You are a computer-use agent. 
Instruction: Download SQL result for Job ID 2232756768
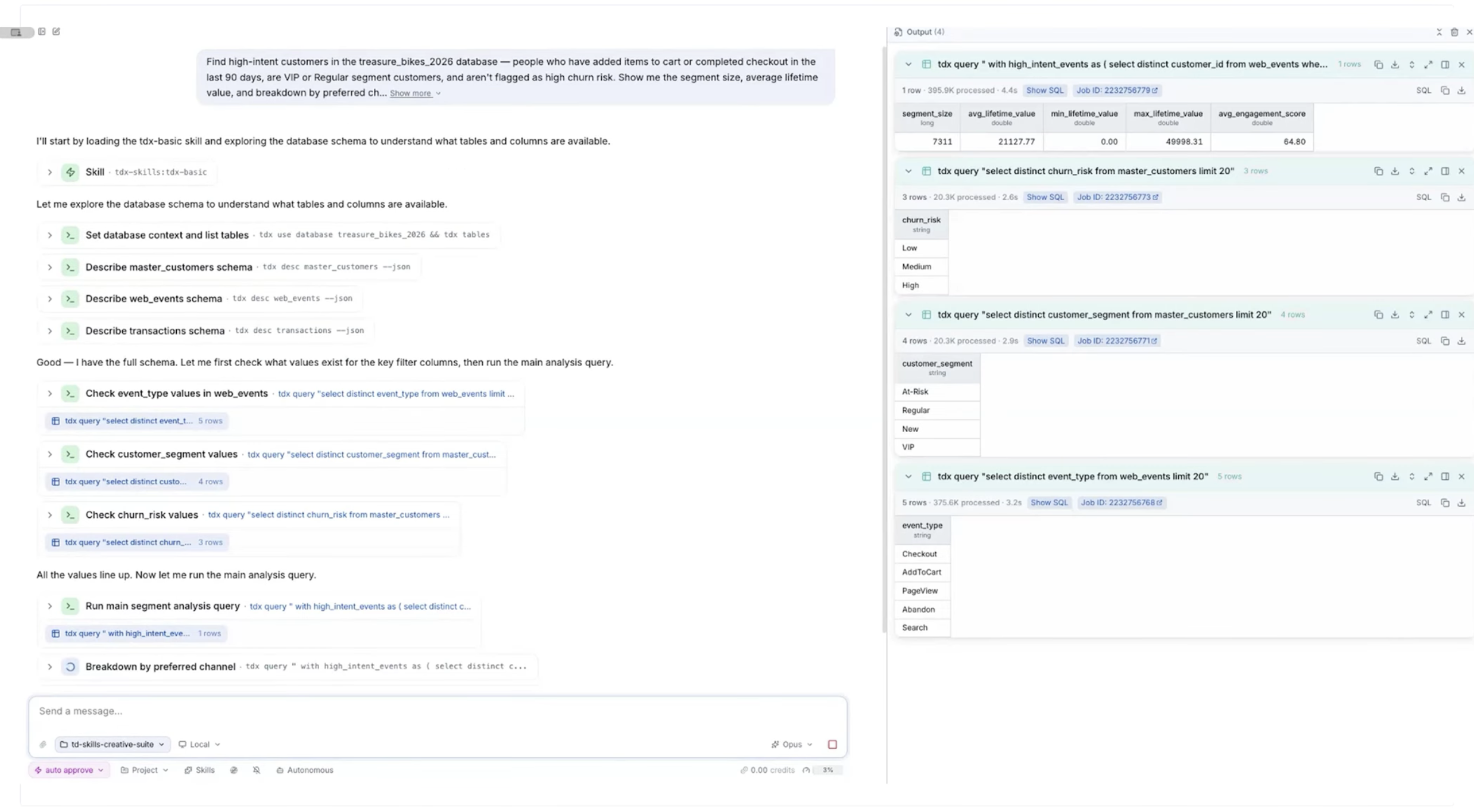1461,502
